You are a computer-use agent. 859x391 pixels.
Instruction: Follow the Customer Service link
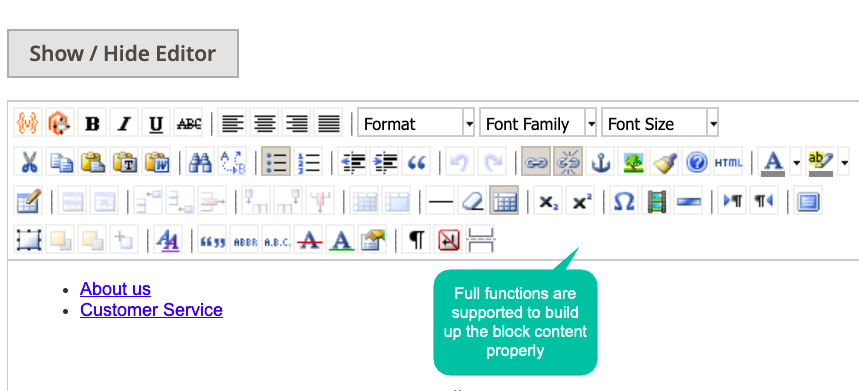point(151,309)
